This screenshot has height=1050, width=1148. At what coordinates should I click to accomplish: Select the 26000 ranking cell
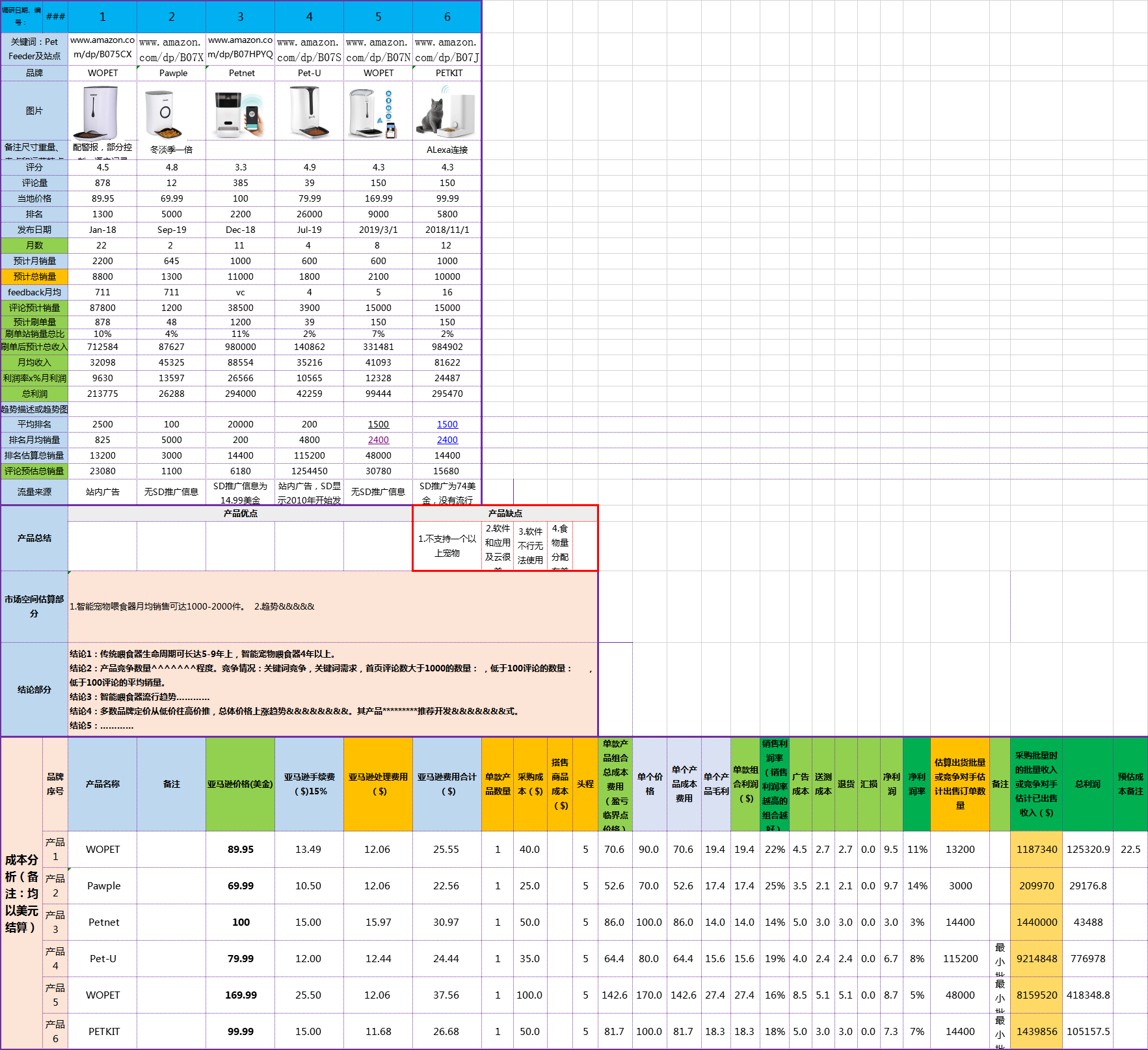tap(310, 214)
